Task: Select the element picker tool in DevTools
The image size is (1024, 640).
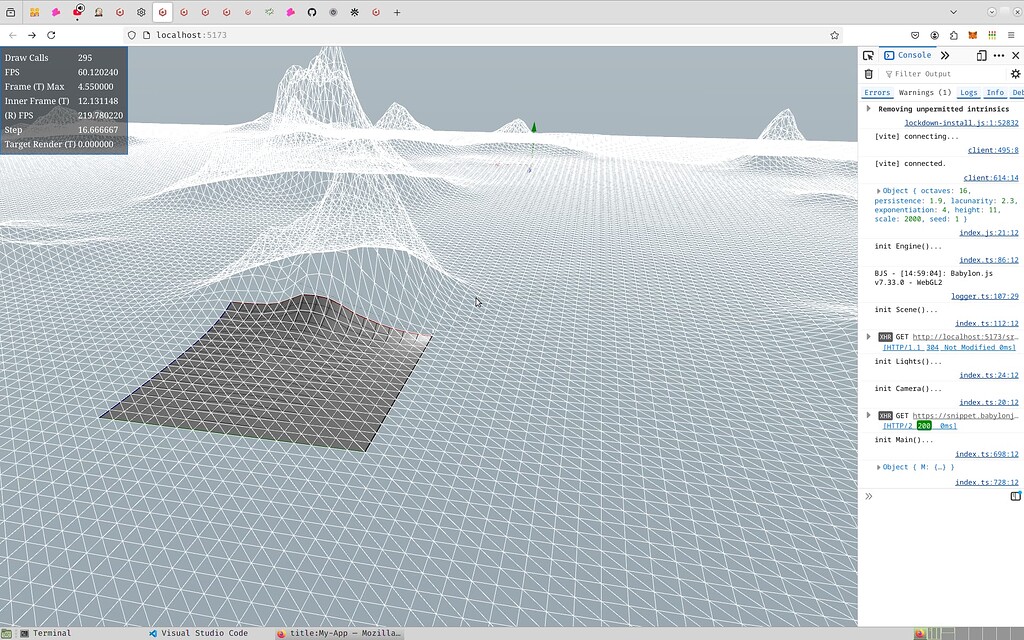Action: click(869, 55)
